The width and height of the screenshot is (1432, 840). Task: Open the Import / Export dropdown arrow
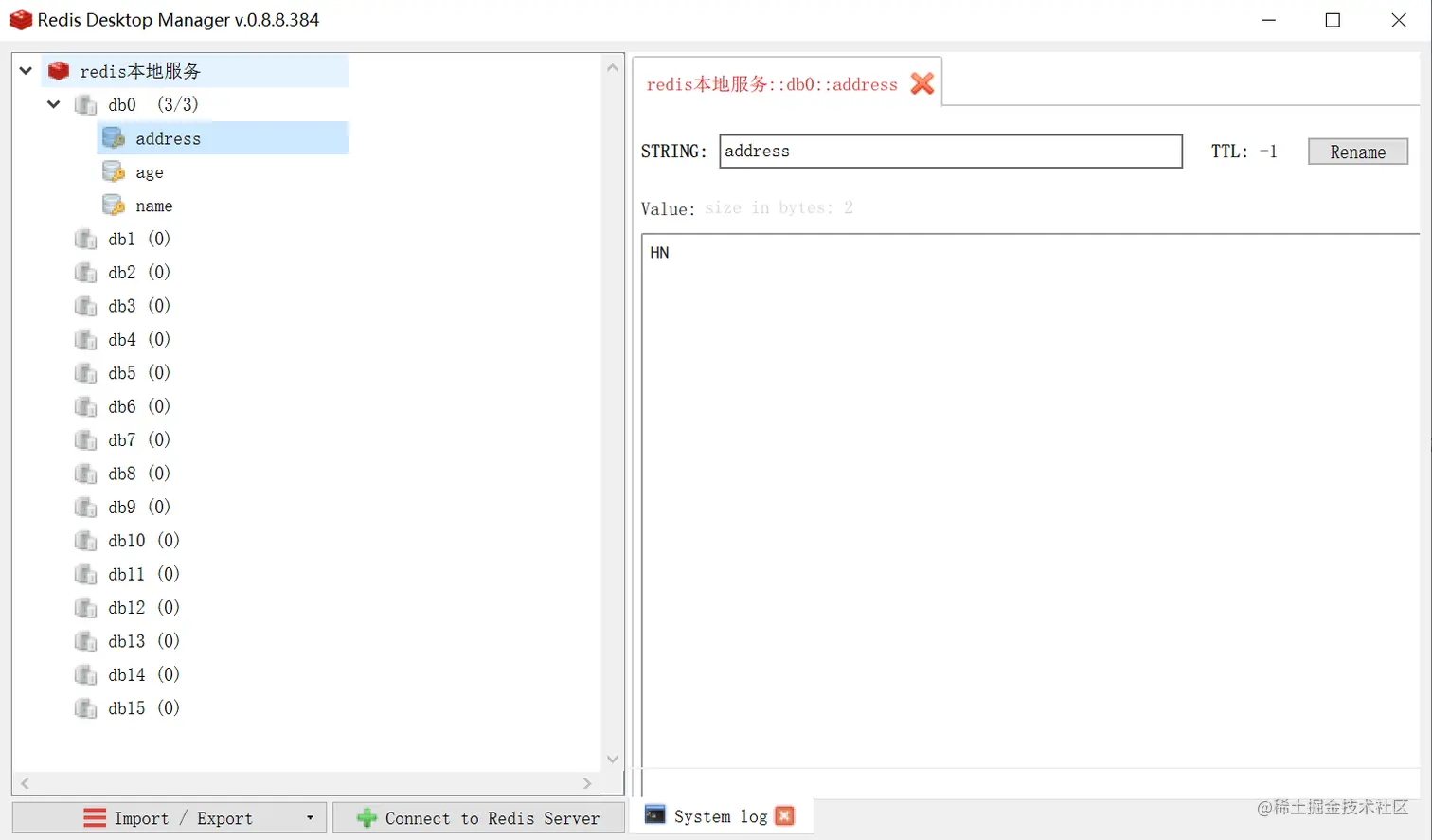[x=310, y=818]
